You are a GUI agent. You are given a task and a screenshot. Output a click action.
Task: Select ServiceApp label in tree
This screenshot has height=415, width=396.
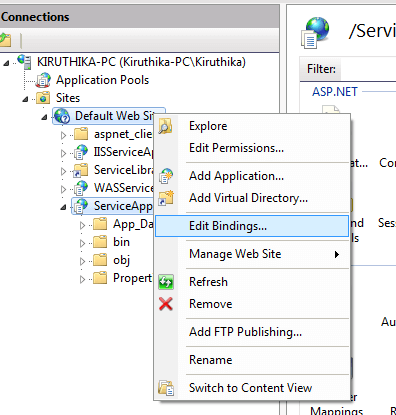(x=123, y=206)
